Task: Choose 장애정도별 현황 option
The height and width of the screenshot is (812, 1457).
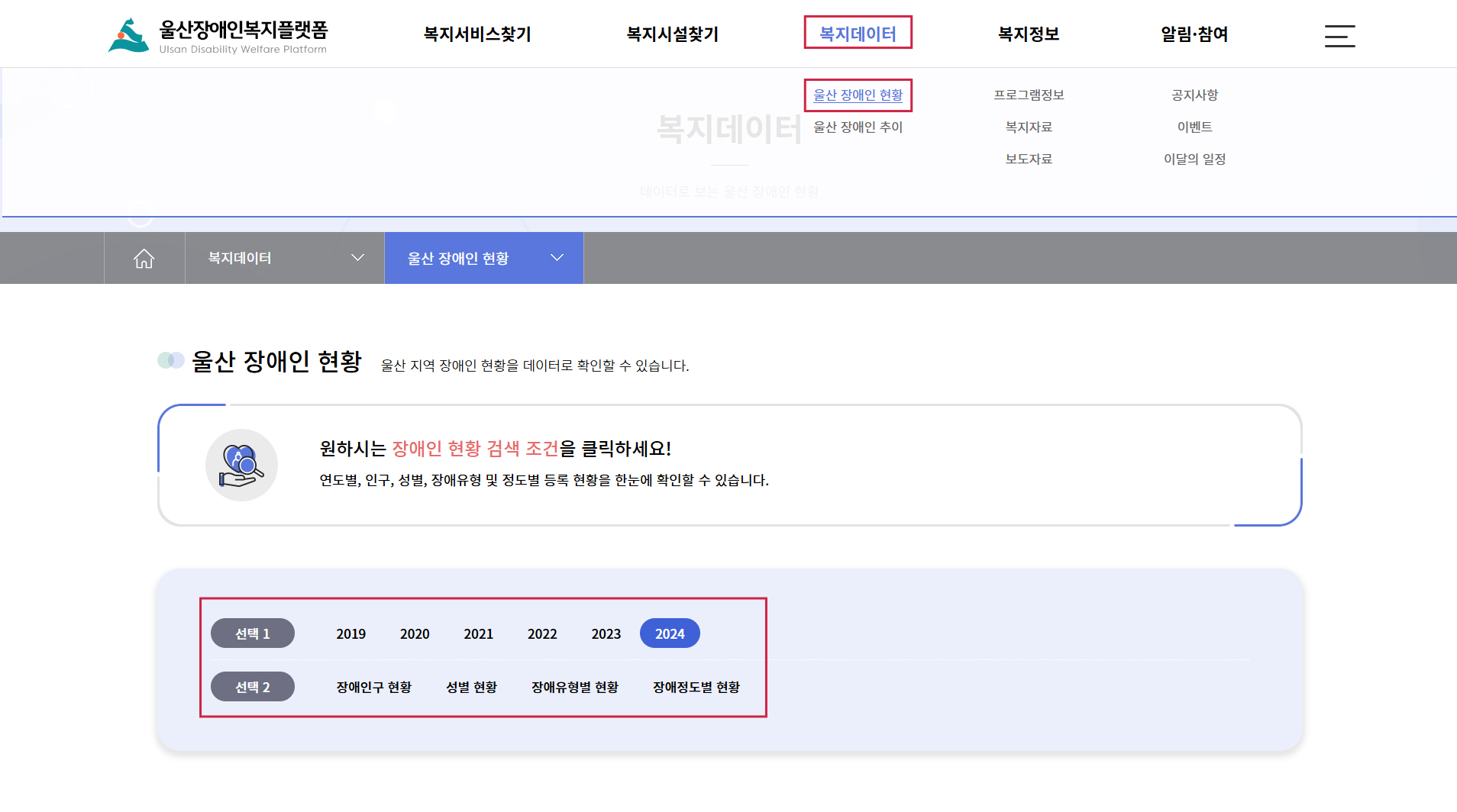Action: click(x=696, y=688)
